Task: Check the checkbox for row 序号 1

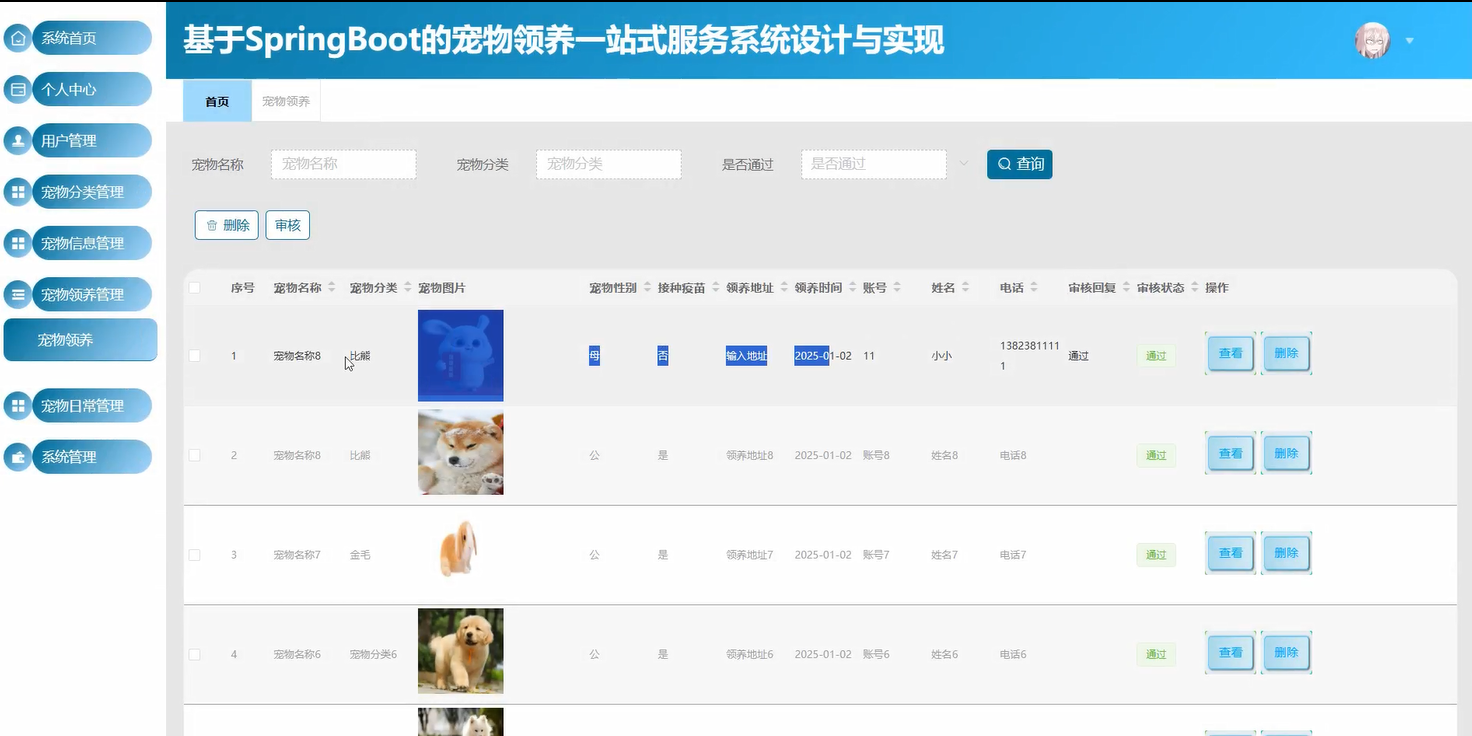Action: coord(195,354)
